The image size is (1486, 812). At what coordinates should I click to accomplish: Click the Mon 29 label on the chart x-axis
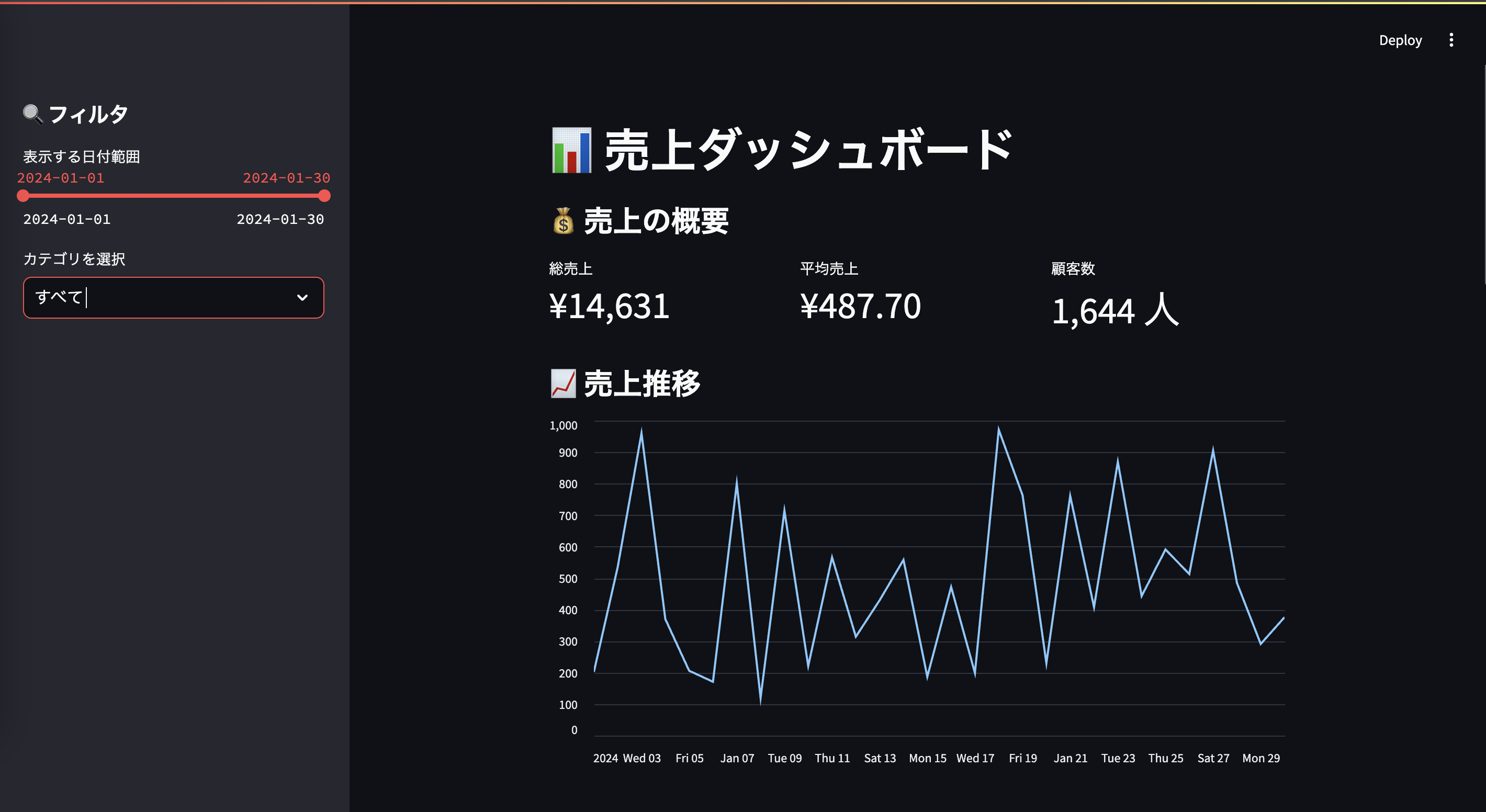(1261, 758)
